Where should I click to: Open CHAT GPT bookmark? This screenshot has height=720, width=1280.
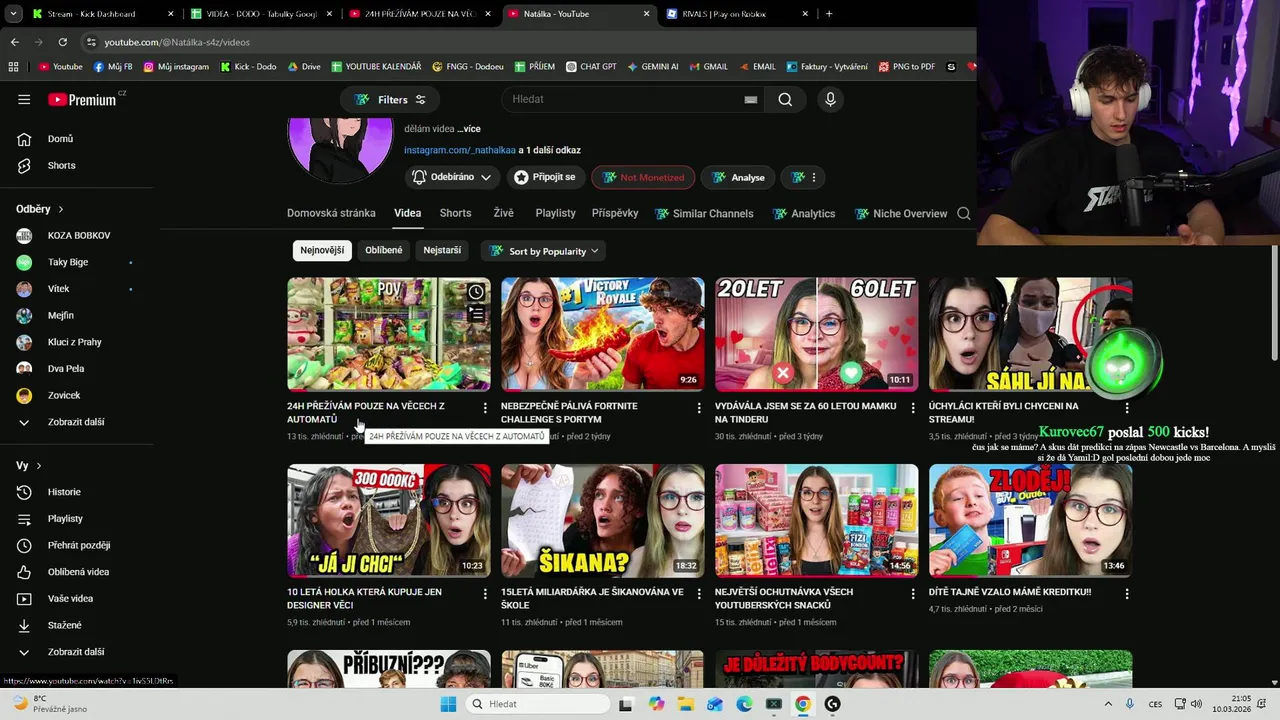coord(591,67)
